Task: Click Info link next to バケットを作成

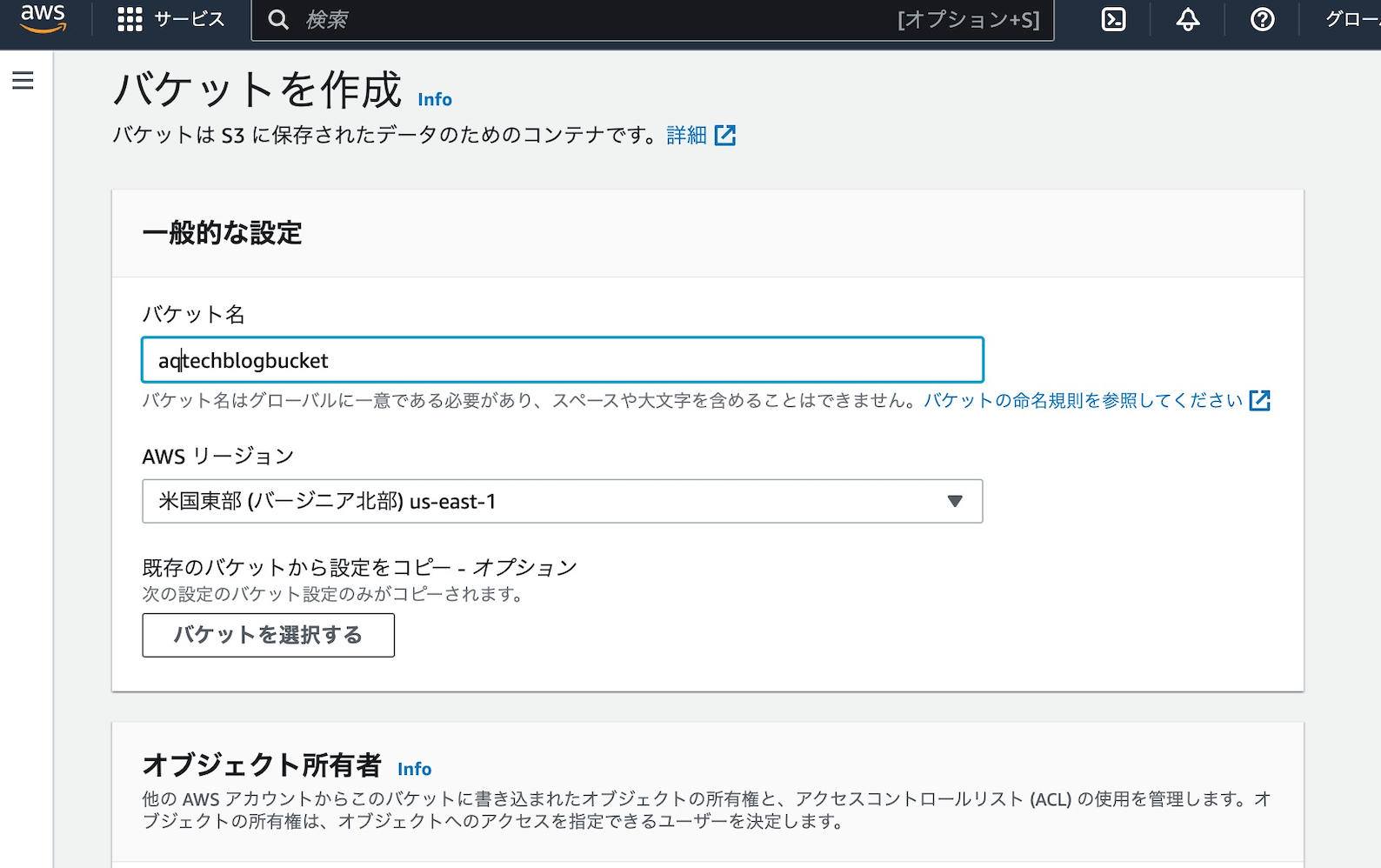Action: tap(435, 99)
